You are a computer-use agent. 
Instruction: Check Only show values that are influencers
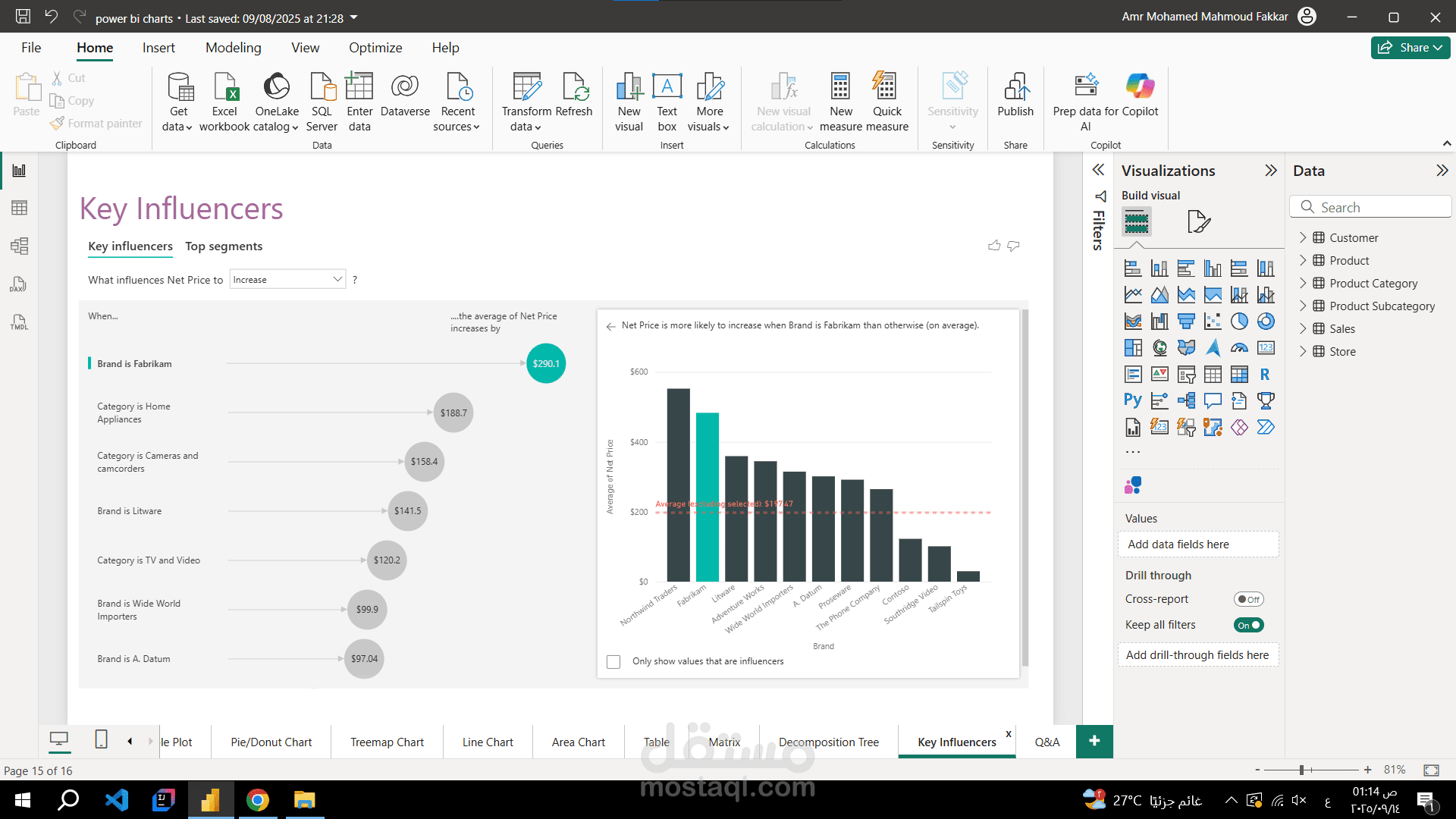pos(613,662)
